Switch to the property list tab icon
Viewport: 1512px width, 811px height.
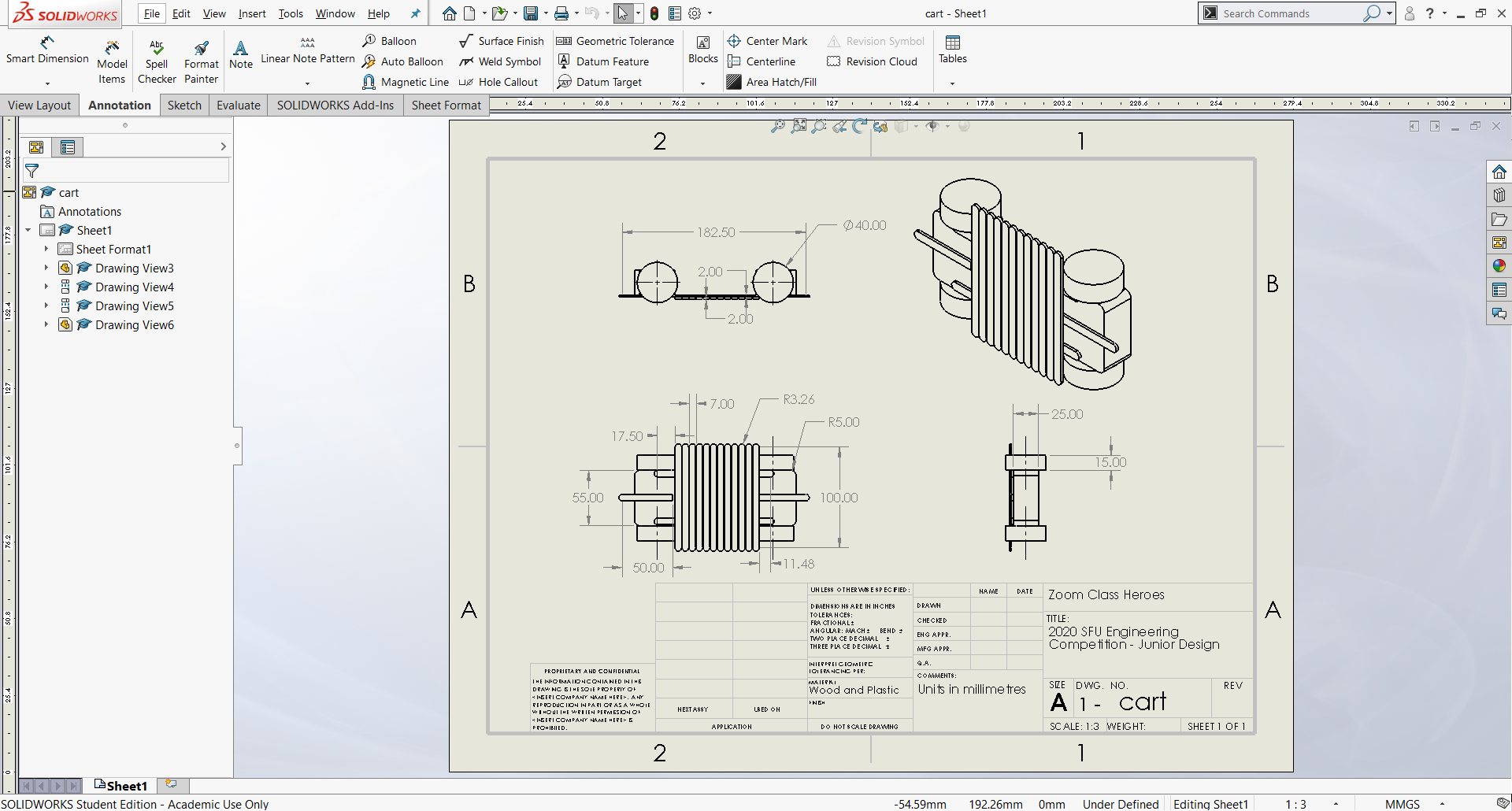(68, 147)
